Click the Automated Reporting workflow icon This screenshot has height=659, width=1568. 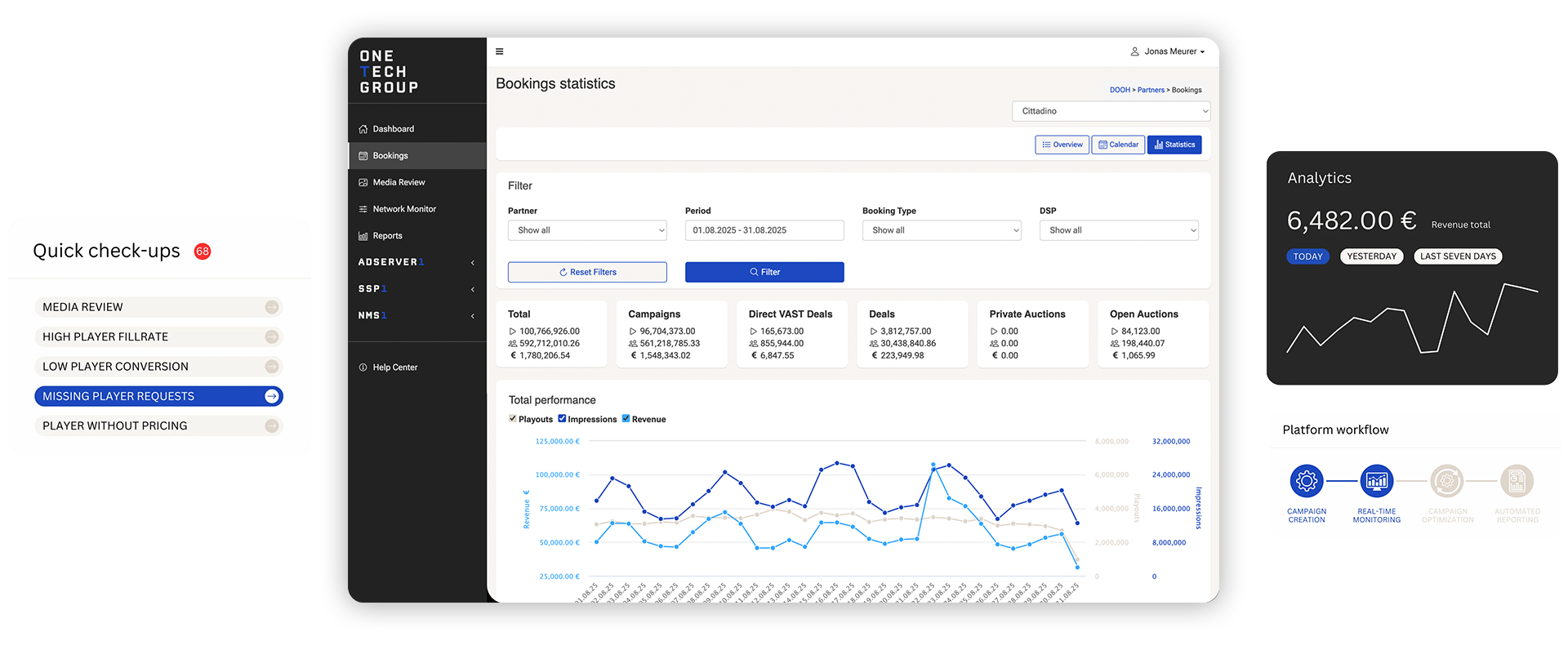pos(1517,481)
